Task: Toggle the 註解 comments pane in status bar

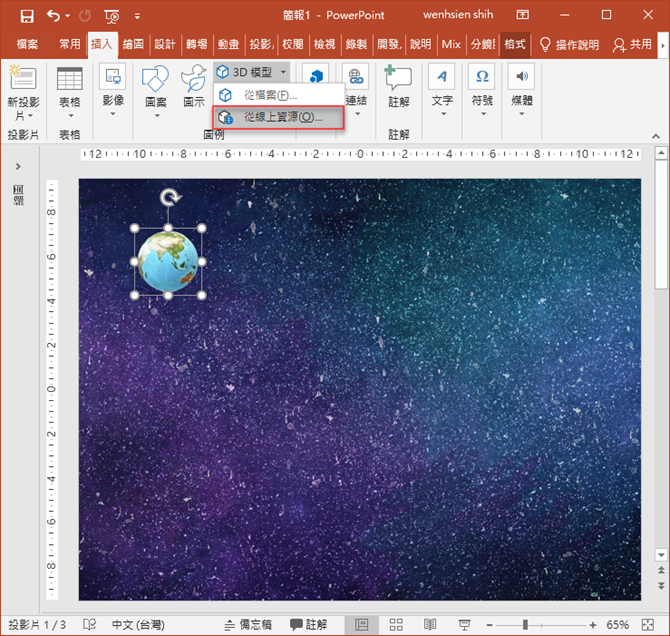Action: (x=309, y=625)
